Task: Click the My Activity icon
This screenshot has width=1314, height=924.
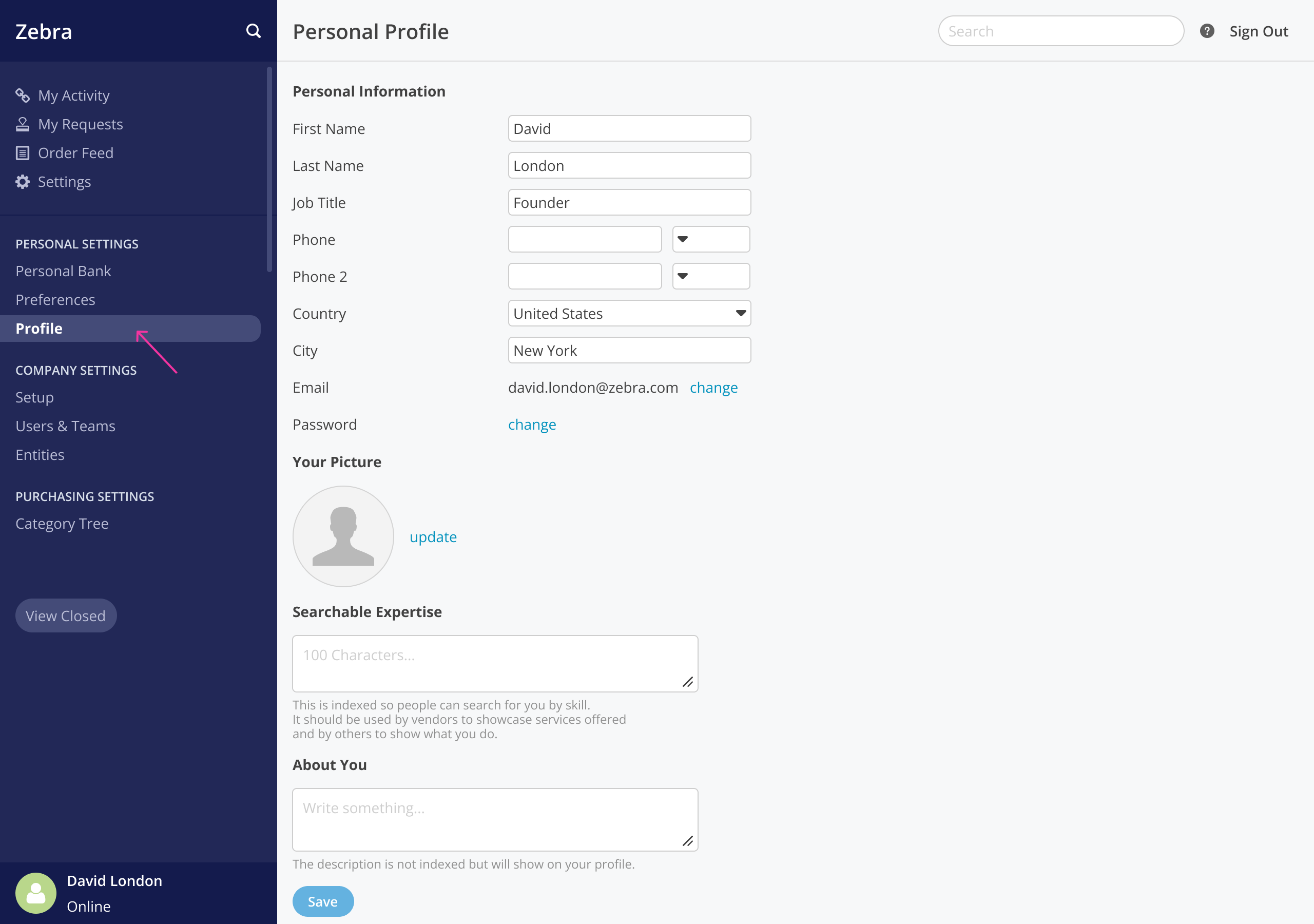Action: [22, 95]
